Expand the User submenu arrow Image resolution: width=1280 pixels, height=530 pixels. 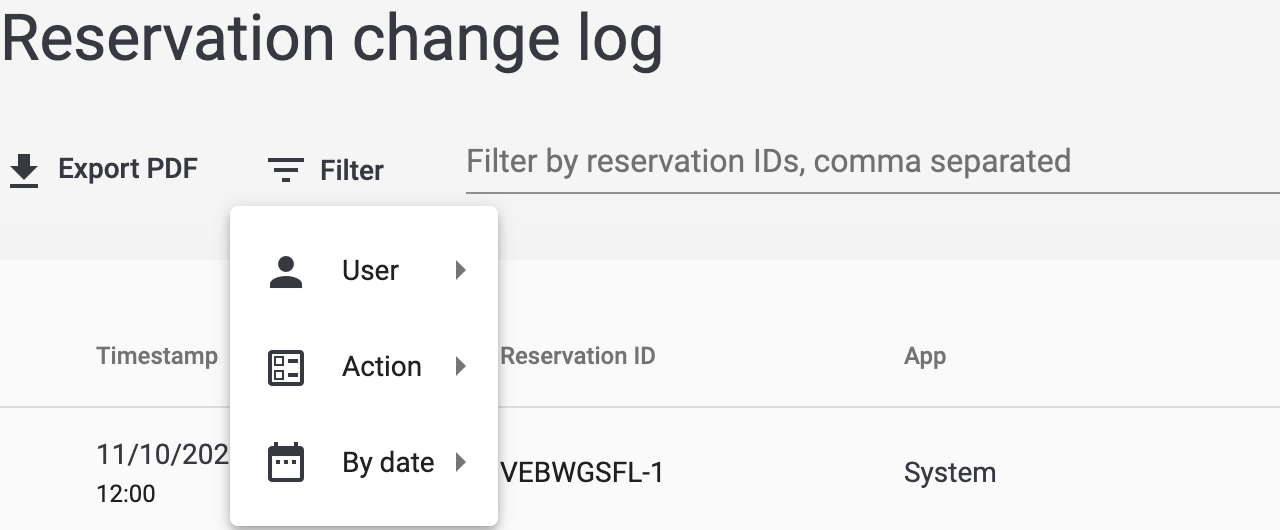tap(460, 271)
